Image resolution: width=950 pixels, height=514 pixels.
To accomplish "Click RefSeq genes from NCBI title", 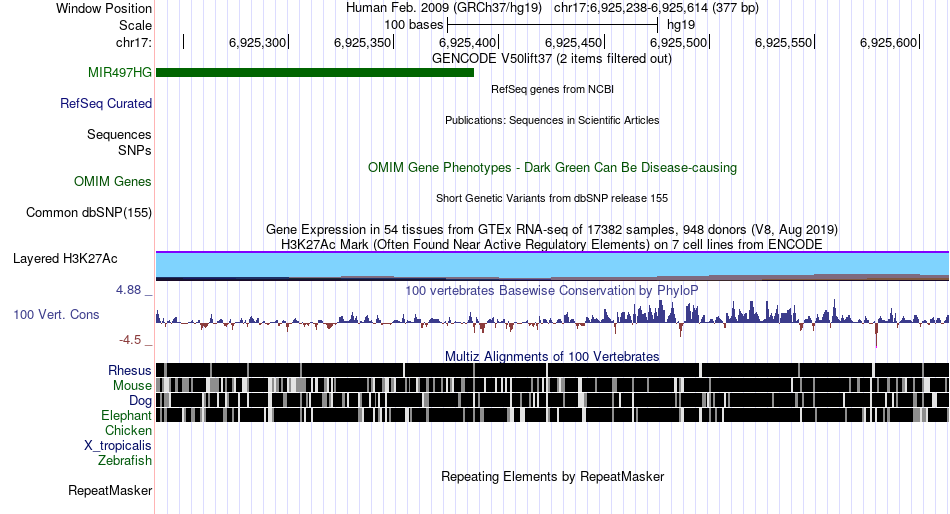I will click(x=553, y=89).
